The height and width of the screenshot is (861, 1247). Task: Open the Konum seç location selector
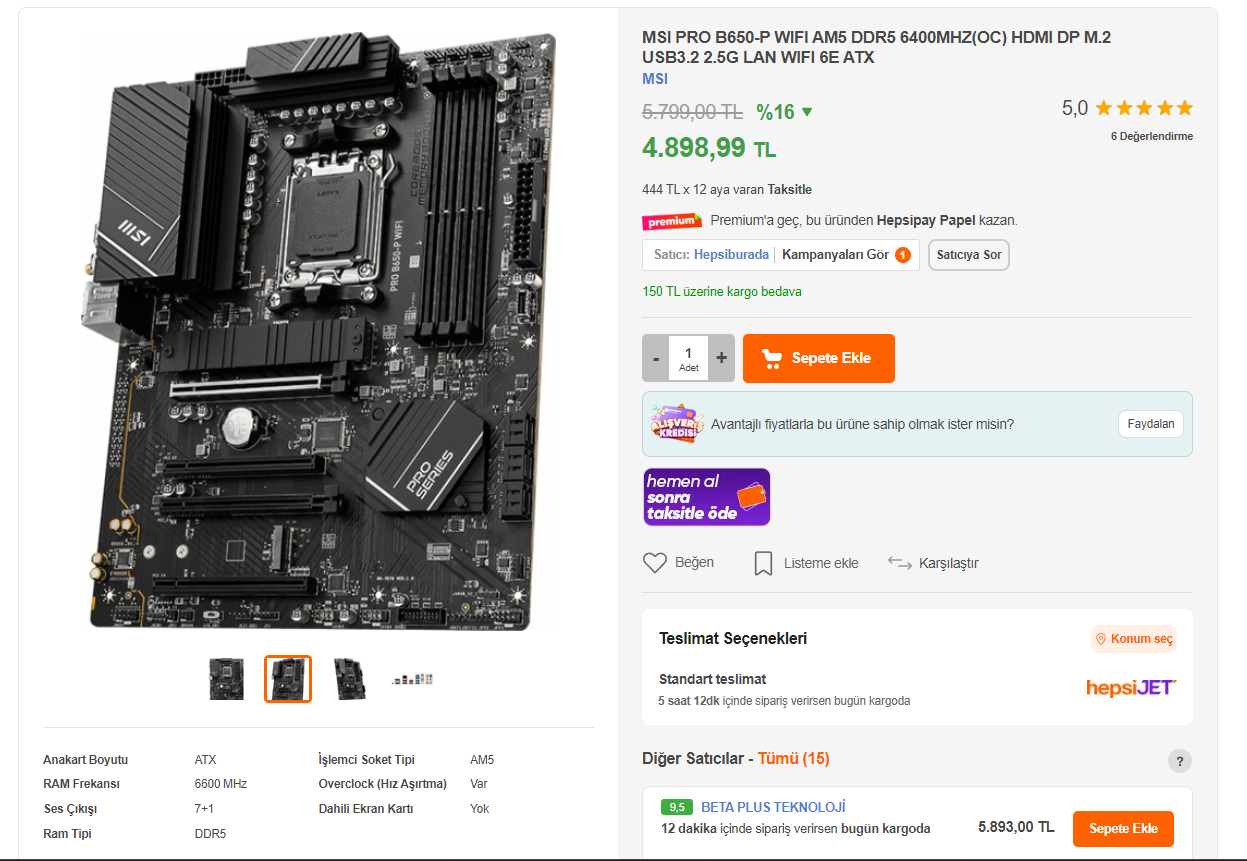[x=1133, y=639]
